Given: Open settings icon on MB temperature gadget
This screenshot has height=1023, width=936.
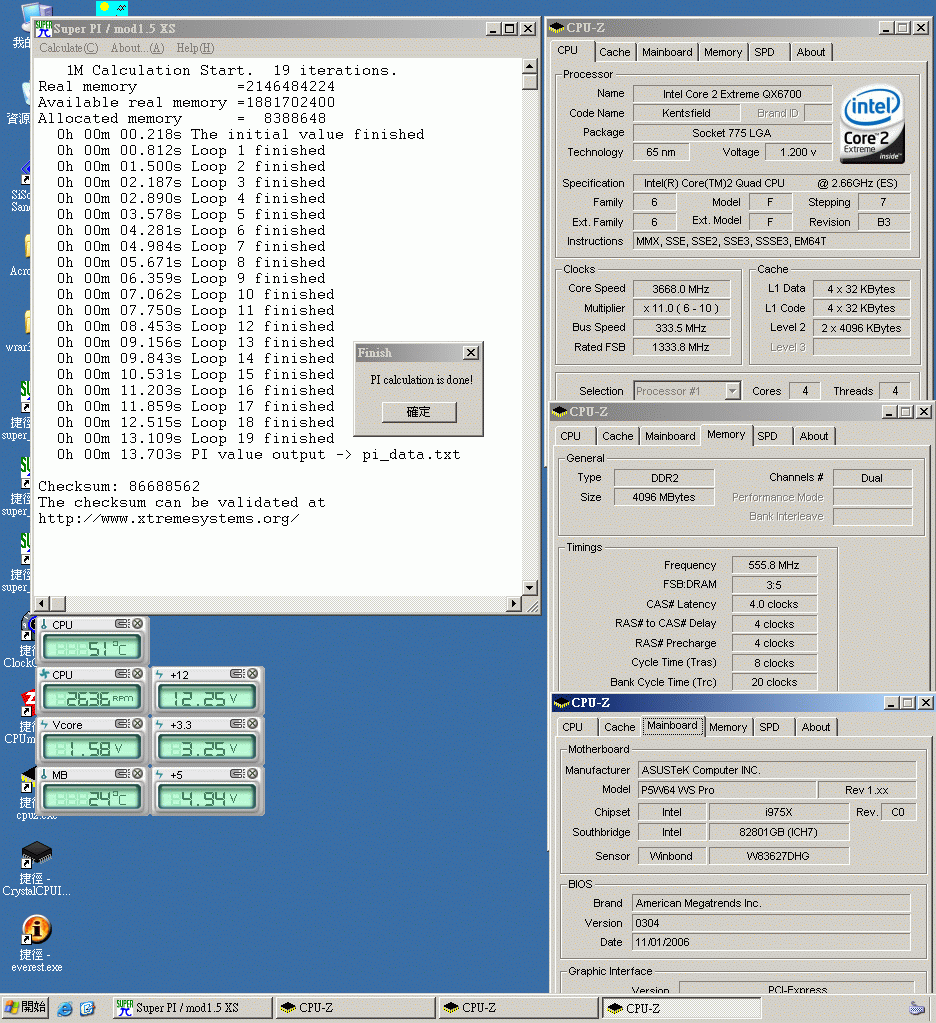Looking at the screenshot, I should (122, 773).
